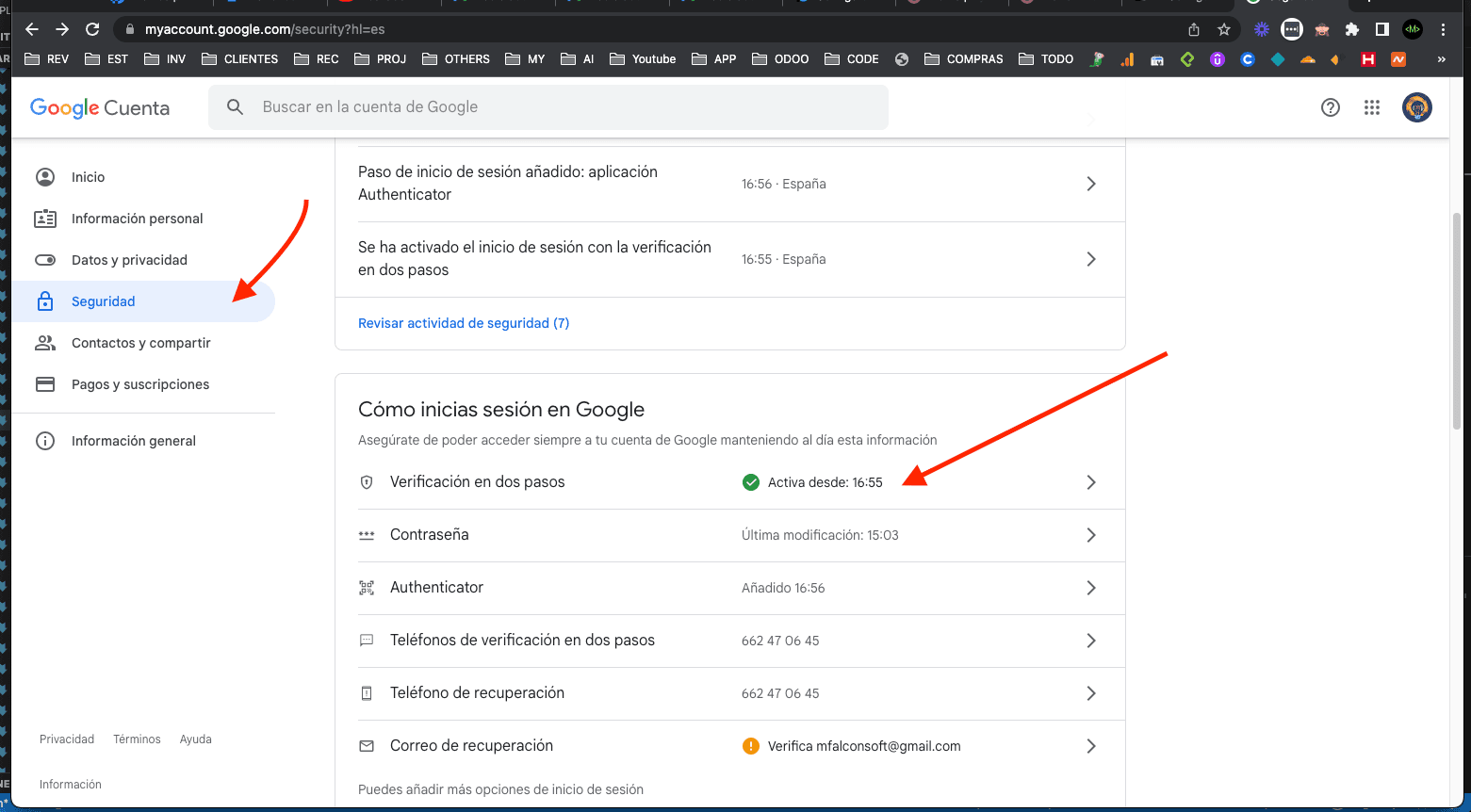Screen dimensions: 1471x812
Task: Click the Contactos y compartir people icon
Action: (45, 343)
